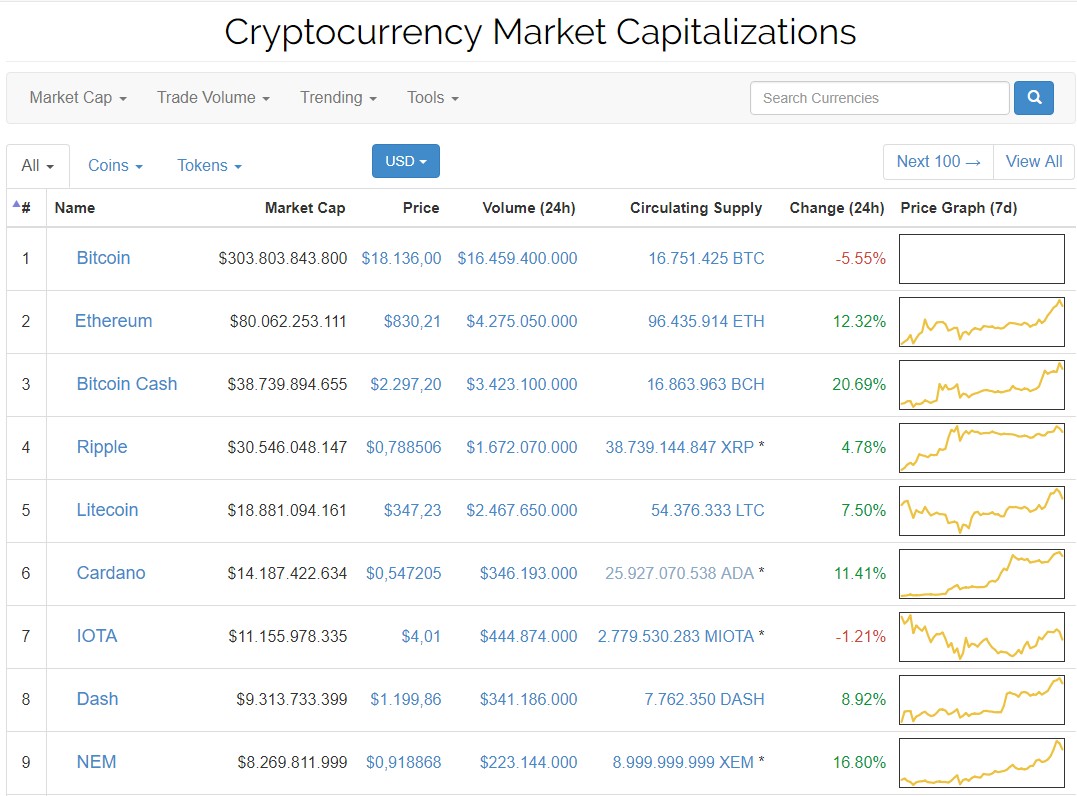
Task: Open Cardano's $0,547205 price link
Action: pyautogui.click(x=403, y=573)
